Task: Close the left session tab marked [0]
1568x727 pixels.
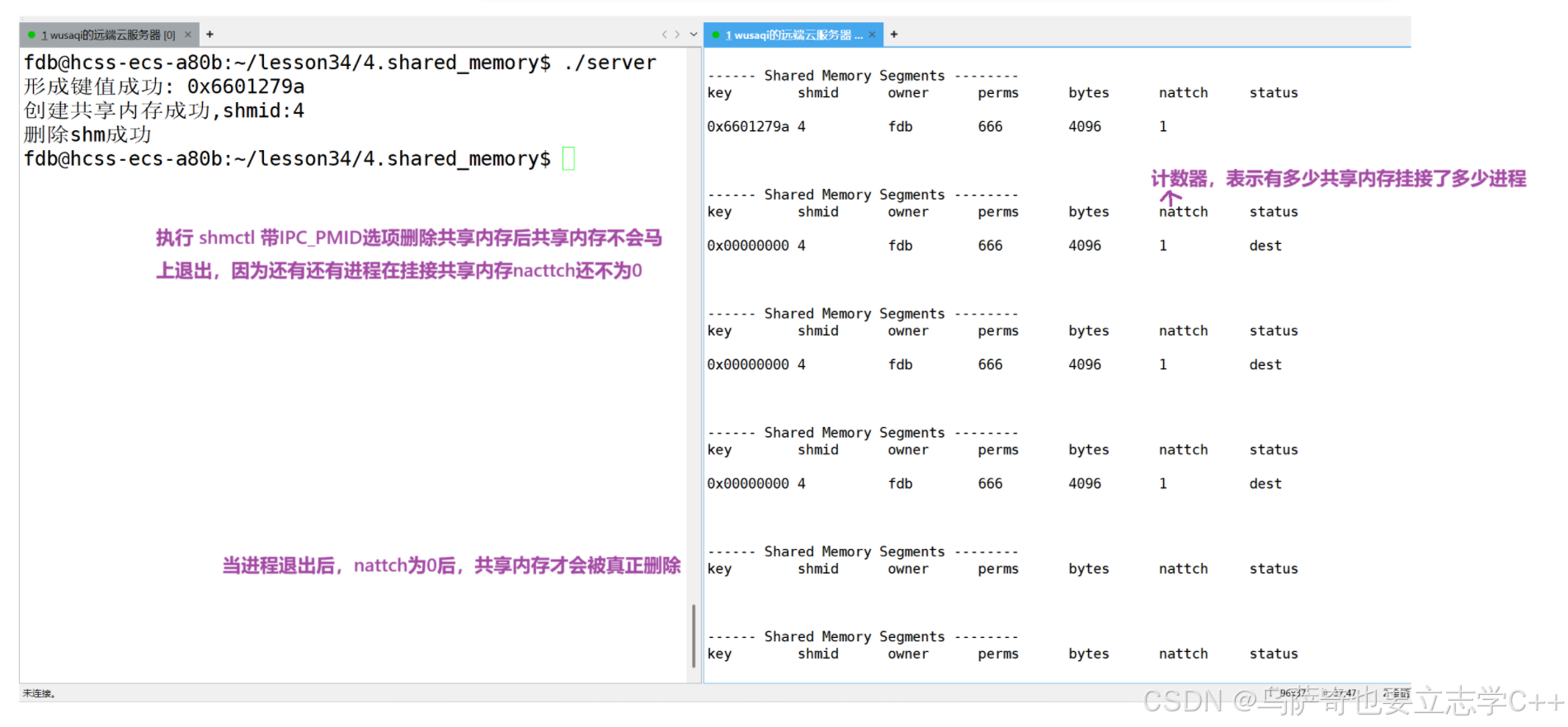Action: 188,35
